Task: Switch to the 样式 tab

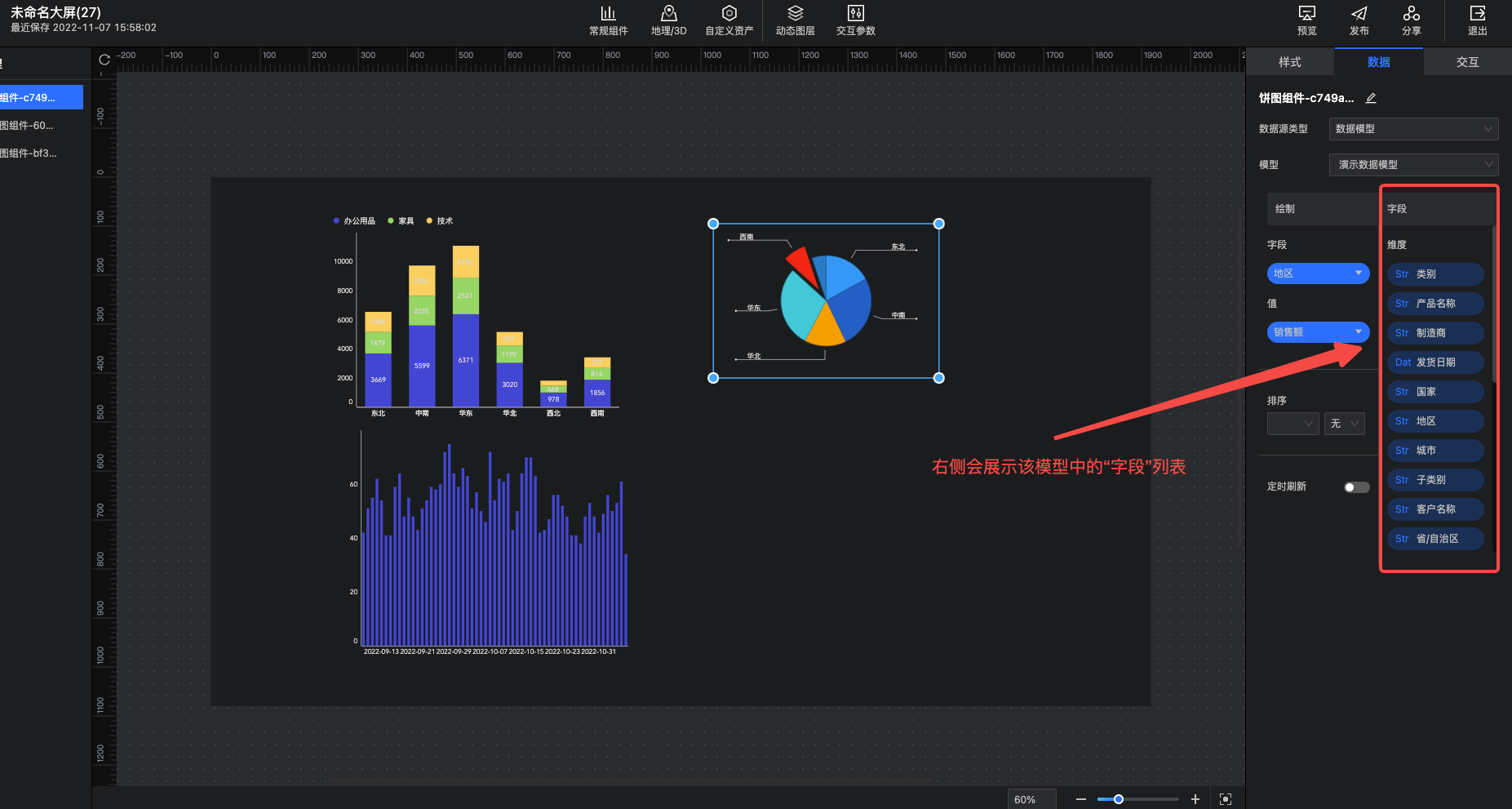Action: tap(1290, 62)
